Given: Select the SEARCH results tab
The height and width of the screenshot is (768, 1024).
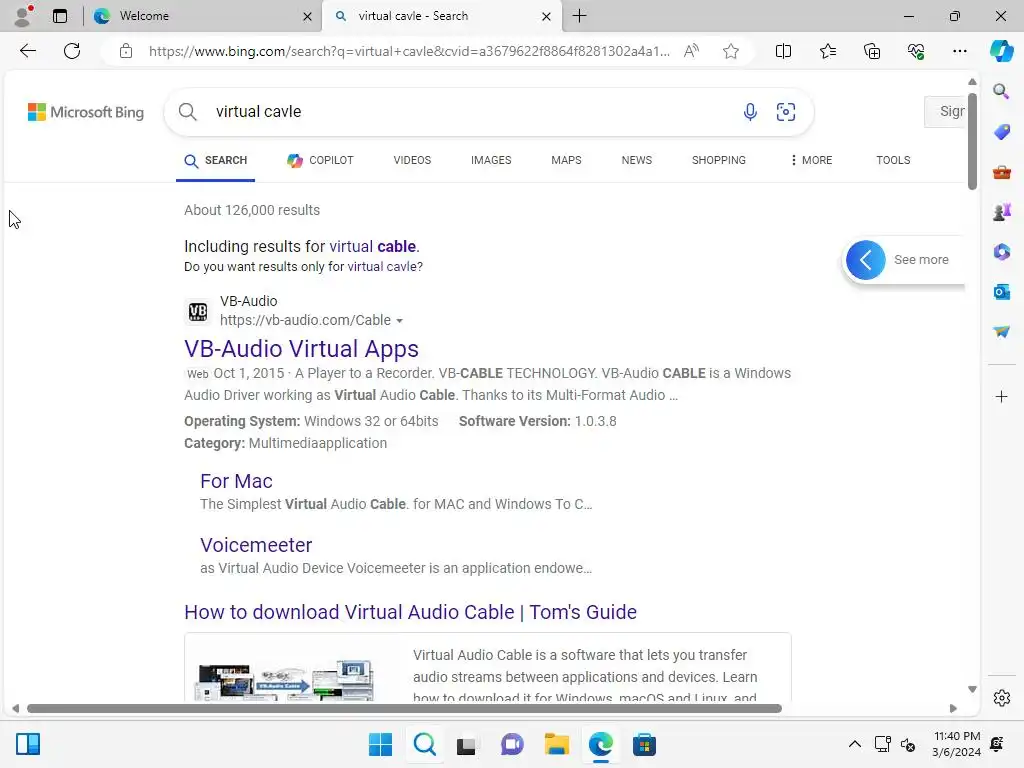Looking at the screenshot, I should 216,161.
